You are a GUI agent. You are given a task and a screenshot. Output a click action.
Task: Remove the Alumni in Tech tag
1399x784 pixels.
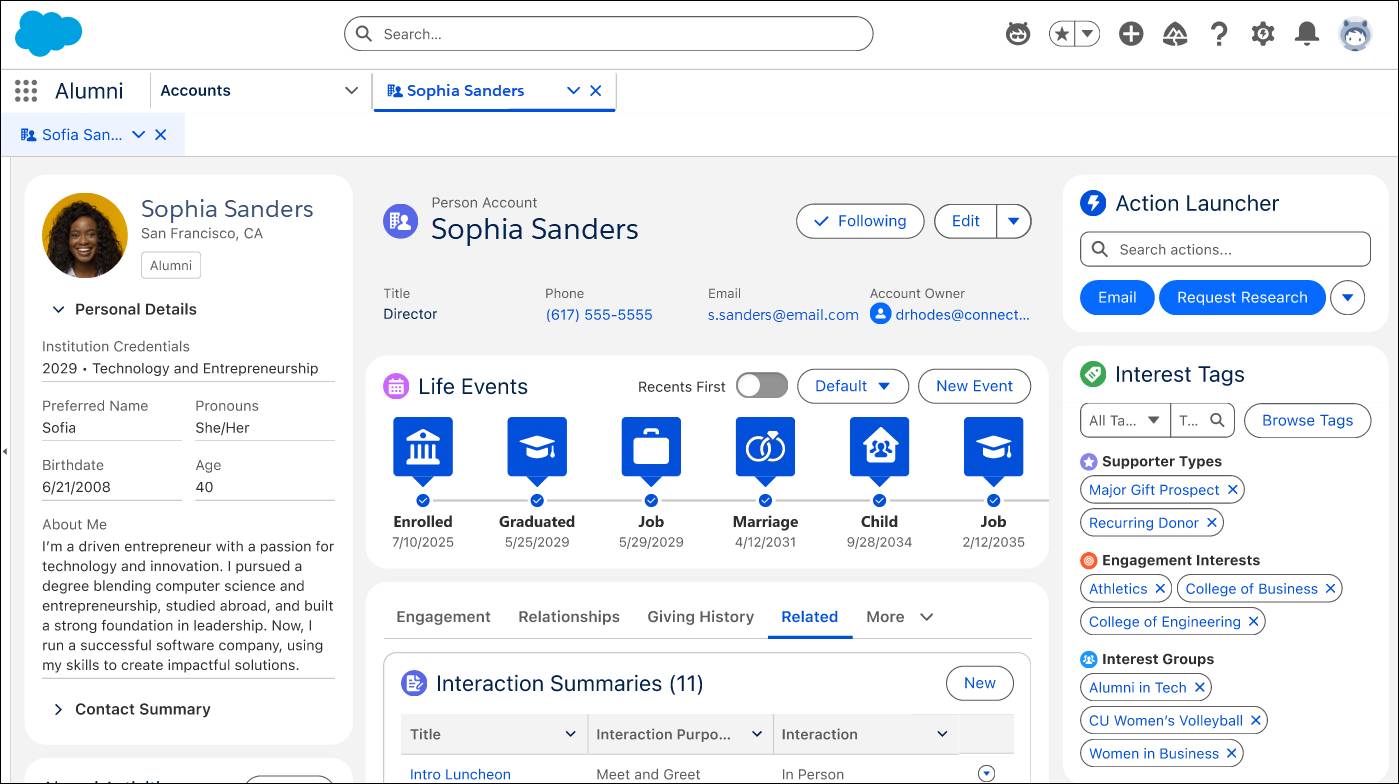(1200, 688)
